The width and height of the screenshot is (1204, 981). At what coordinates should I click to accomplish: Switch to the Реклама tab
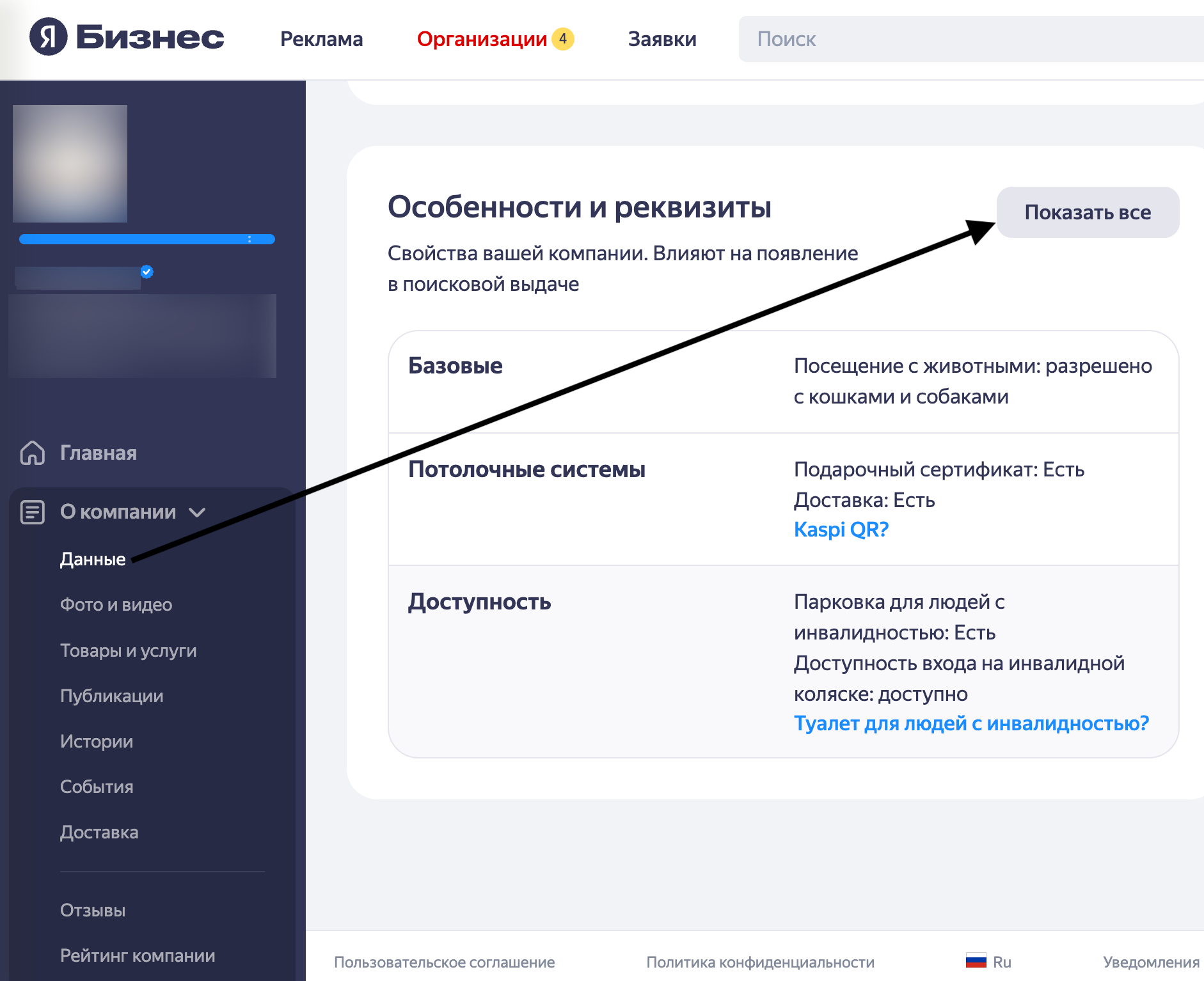point(321,39)
